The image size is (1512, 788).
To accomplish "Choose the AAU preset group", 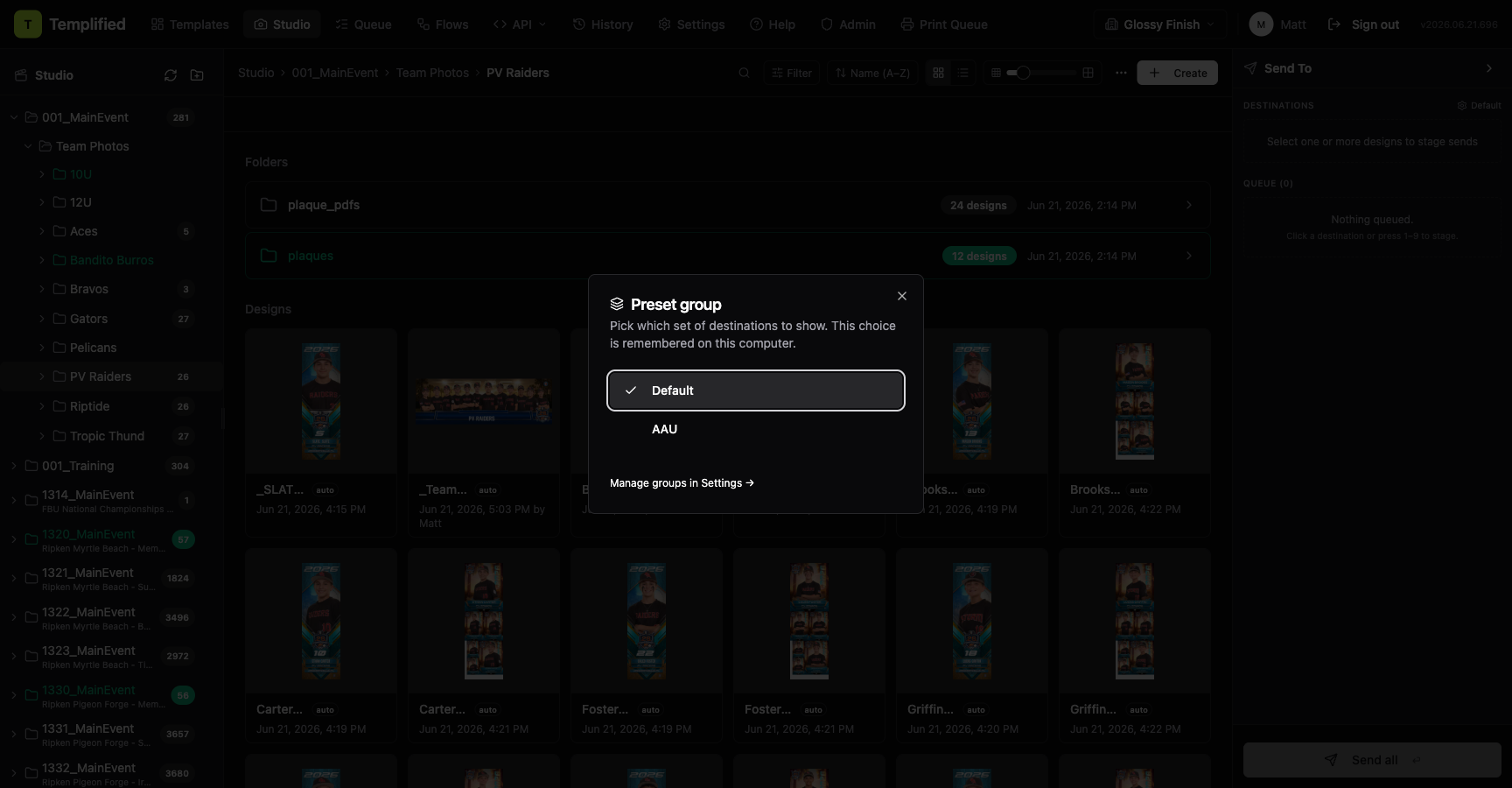I will click(756, 429).
